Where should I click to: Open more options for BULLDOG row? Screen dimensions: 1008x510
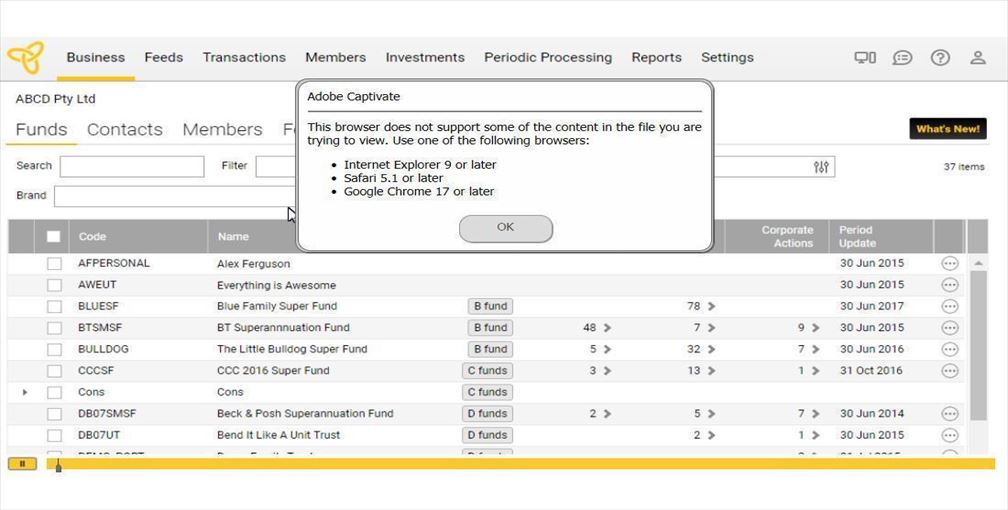coord(950,349)
